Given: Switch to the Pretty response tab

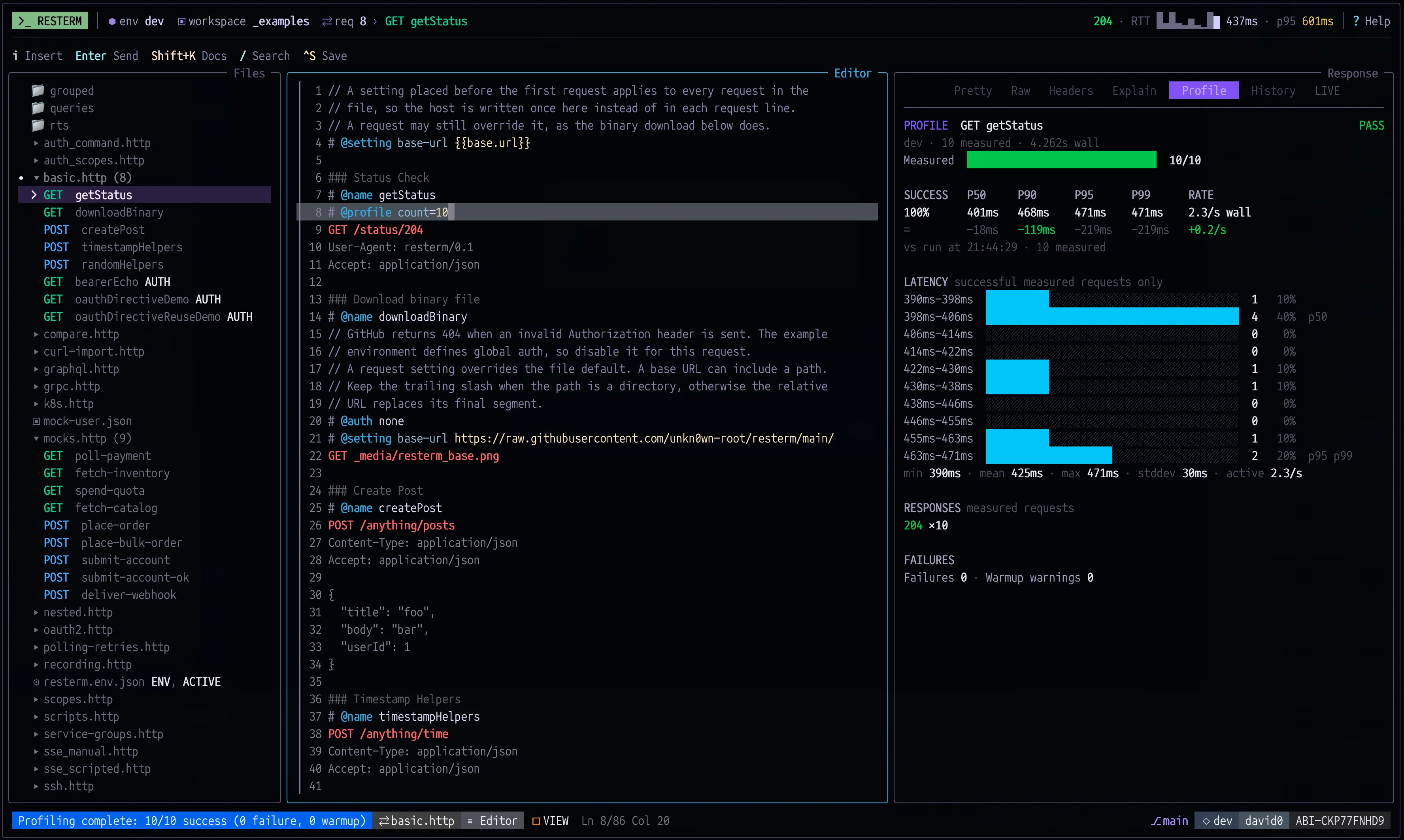Looking at the screenshot, I should (973, 90).
